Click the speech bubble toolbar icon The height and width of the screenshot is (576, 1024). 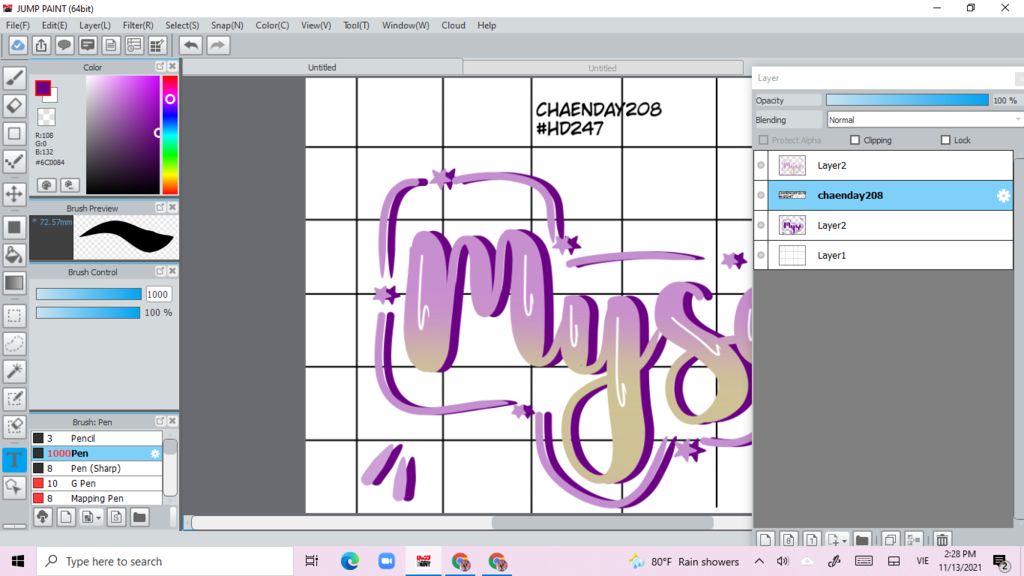coord(64,45)
